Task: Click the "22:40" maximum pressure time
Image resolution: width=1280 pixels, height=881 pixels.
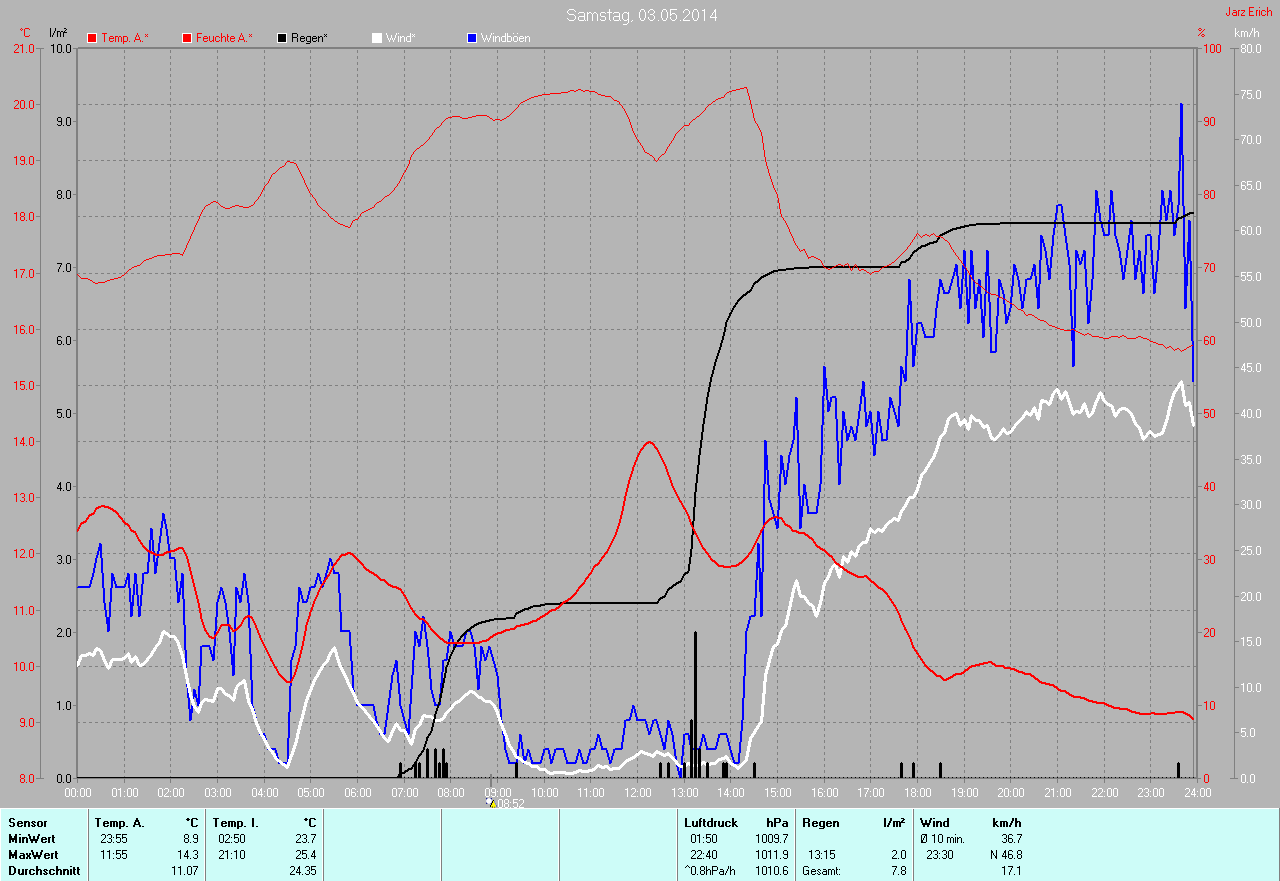Action: click(x=704, y=855)
